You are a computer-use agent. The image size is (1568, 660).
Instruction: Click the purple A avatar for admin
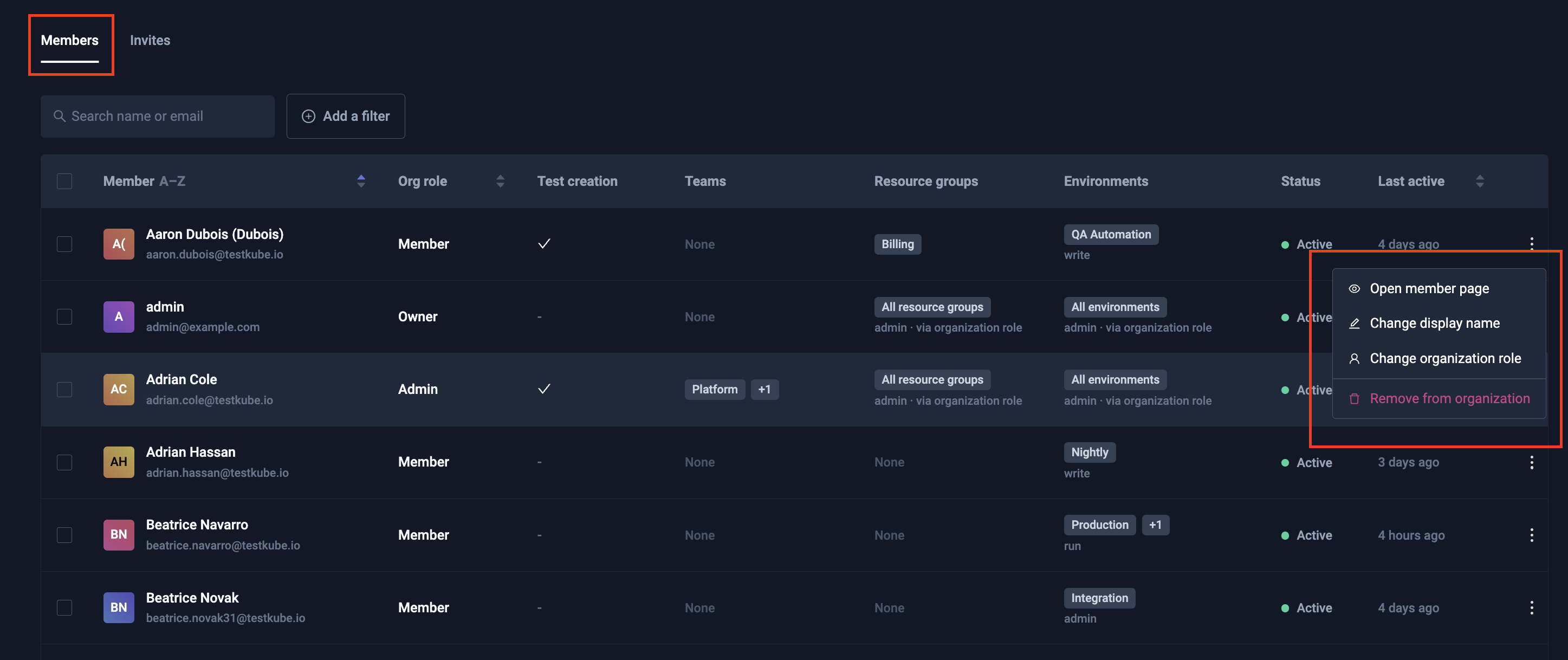point(119,316)
